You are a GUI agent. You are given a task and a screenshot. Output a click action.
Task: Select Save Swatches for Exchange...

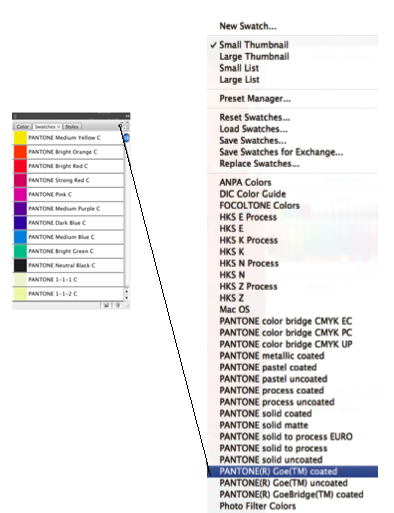pos(281,152)
